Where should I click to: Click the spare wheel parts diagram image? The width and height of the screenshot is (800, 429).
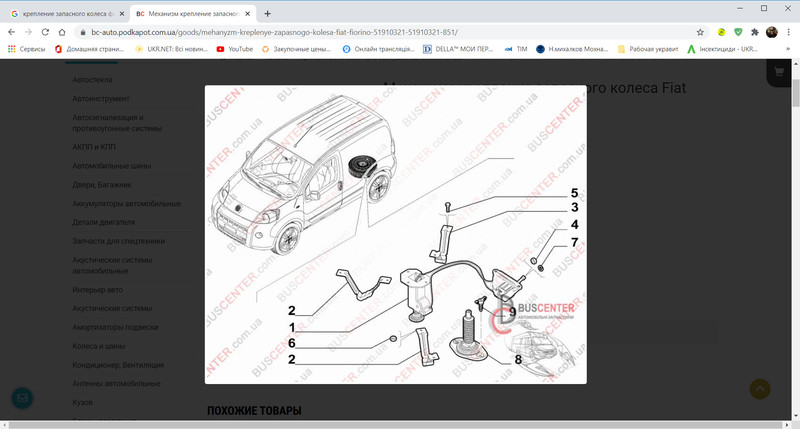pyautogui.click(x=395, y=235)
